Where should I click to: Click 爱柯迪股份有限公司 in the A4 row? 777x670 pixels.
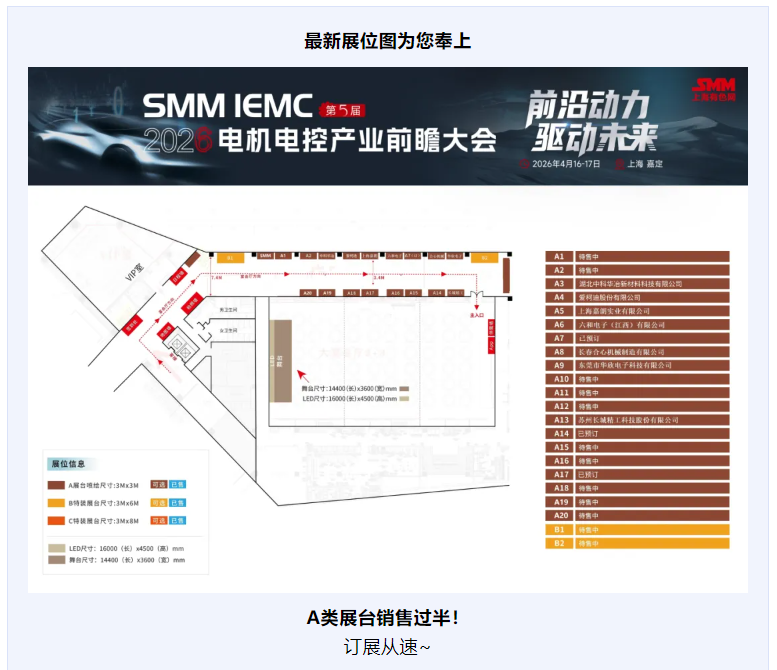point(610,297)
